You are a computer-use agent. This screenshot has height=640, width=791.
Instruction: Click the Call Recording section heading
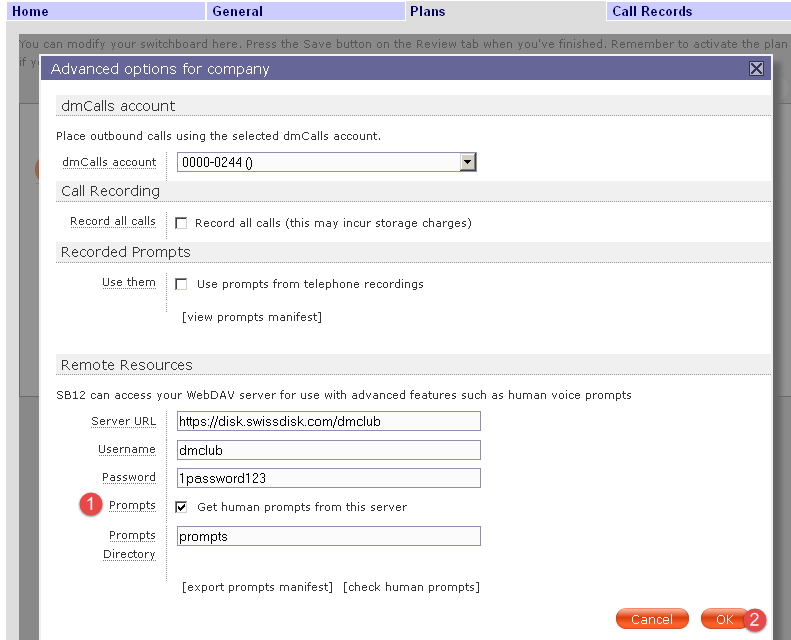[x=110, y=191]
